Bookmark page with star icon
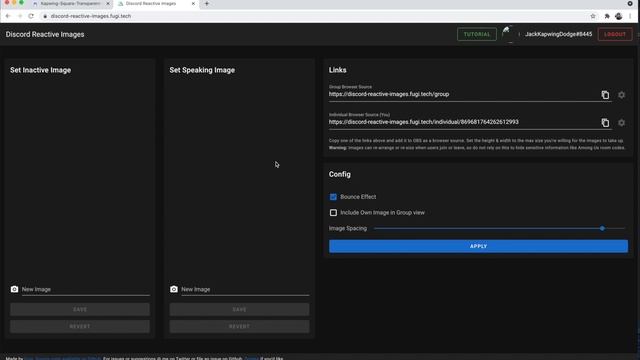640x360 pixels. [x=593, y=16]
